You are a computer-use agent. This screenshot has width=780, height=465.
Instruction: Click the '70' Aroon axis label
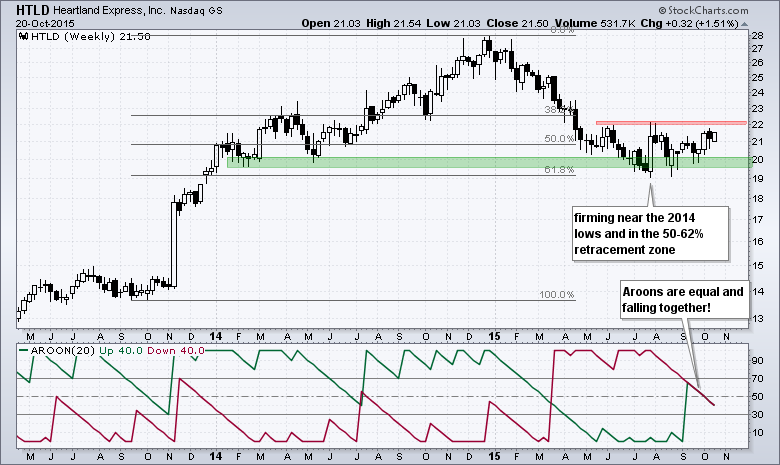coord(758,378)
